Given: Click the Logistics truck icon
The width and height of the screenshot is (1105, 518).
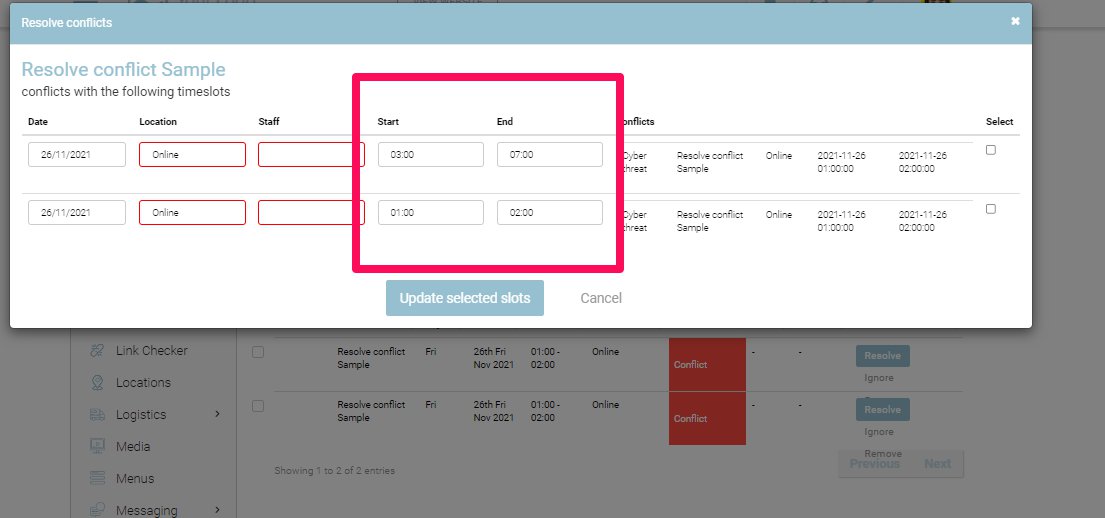Looking at the screenshot, I should coord(98,415).
